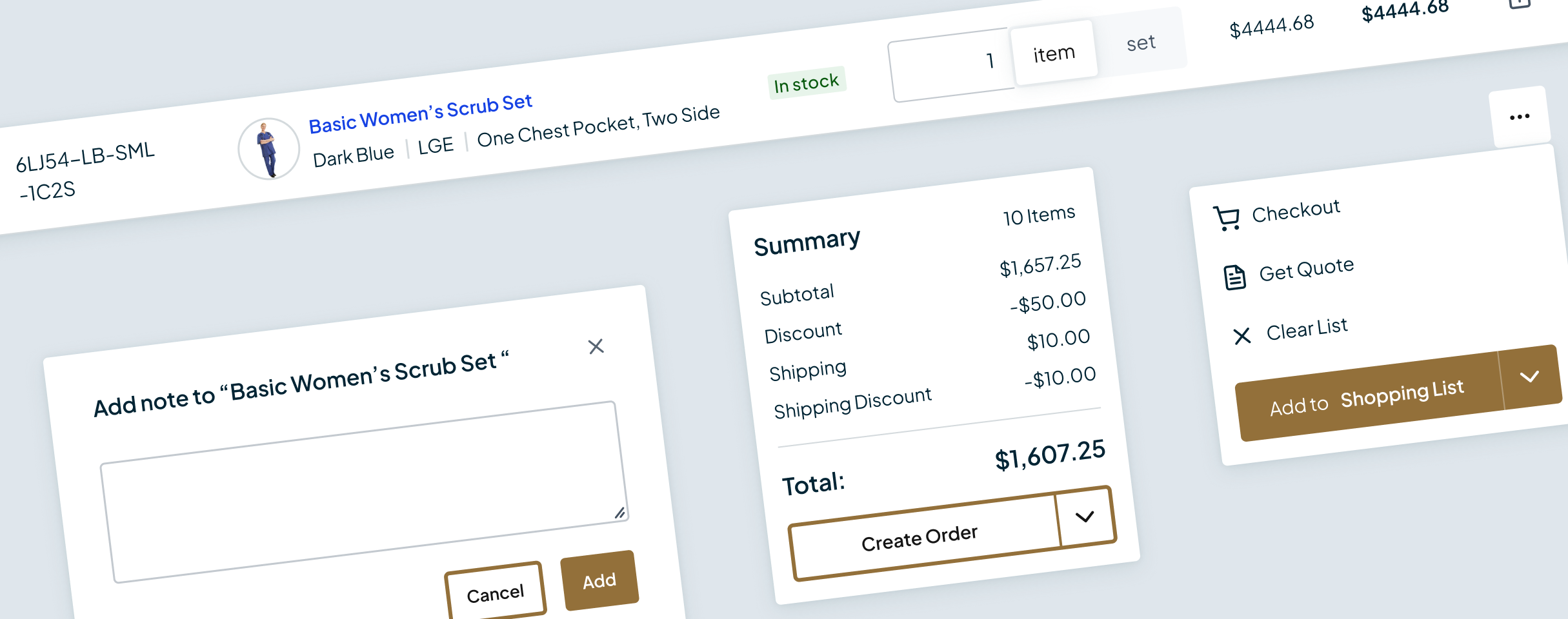
Task: Expand the Add to Shopping List dropdown arrow
Action: click(1529, 377)
